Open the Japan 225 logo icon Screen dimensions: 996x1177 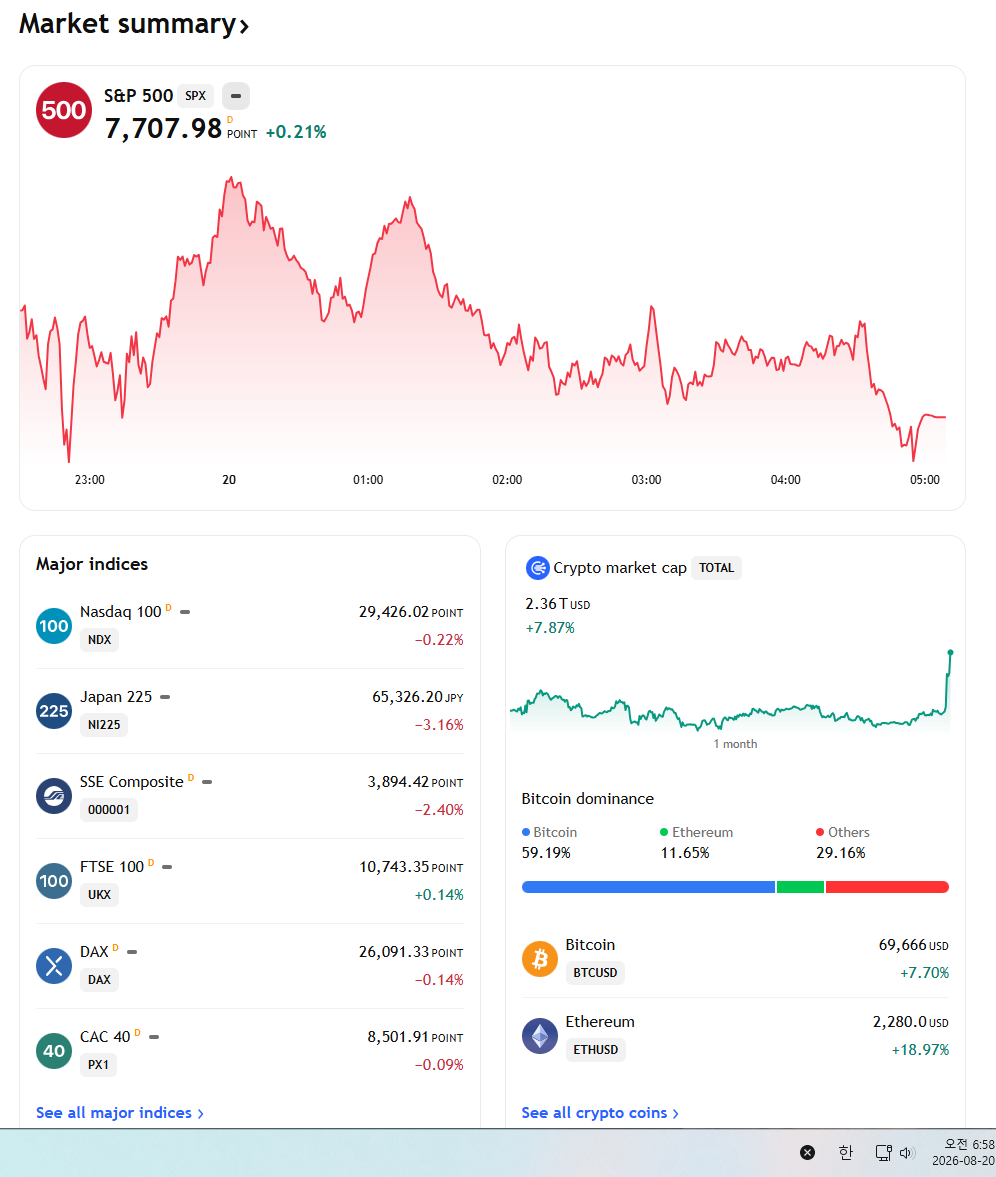pyautogui.click(x=54, y=711)
